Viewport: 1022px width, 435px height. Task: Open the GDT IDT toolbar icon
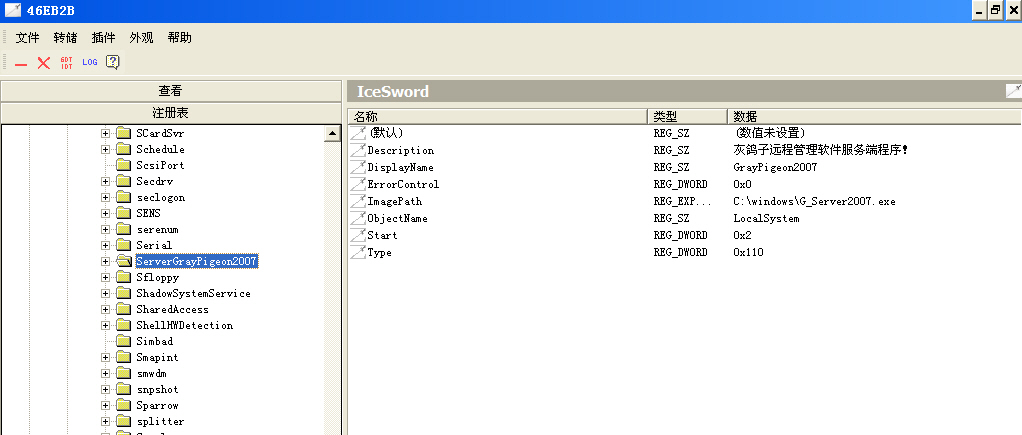[66, 63]
